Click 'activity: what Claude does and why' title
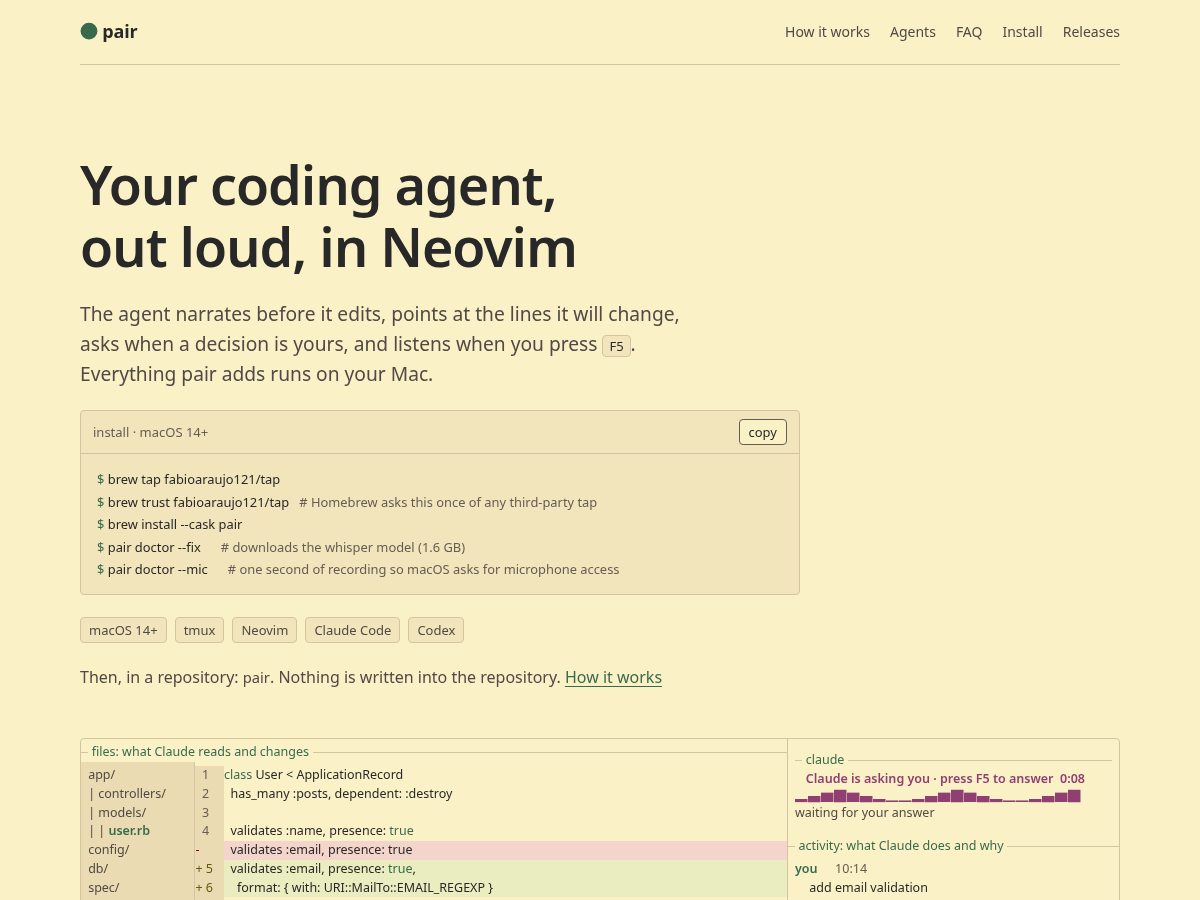The width and height of the screenshot is (1200, 900). (901, 845)
